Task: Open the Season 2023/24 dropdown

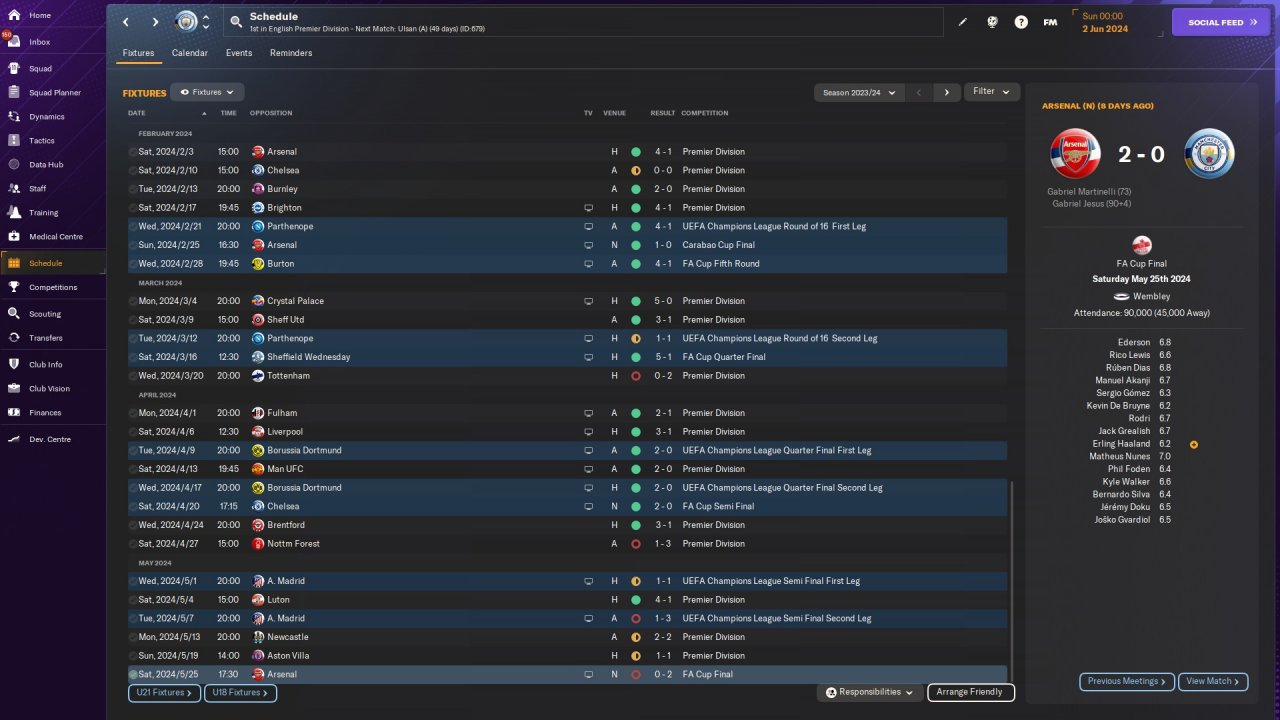Action: (x=858, y=93)
